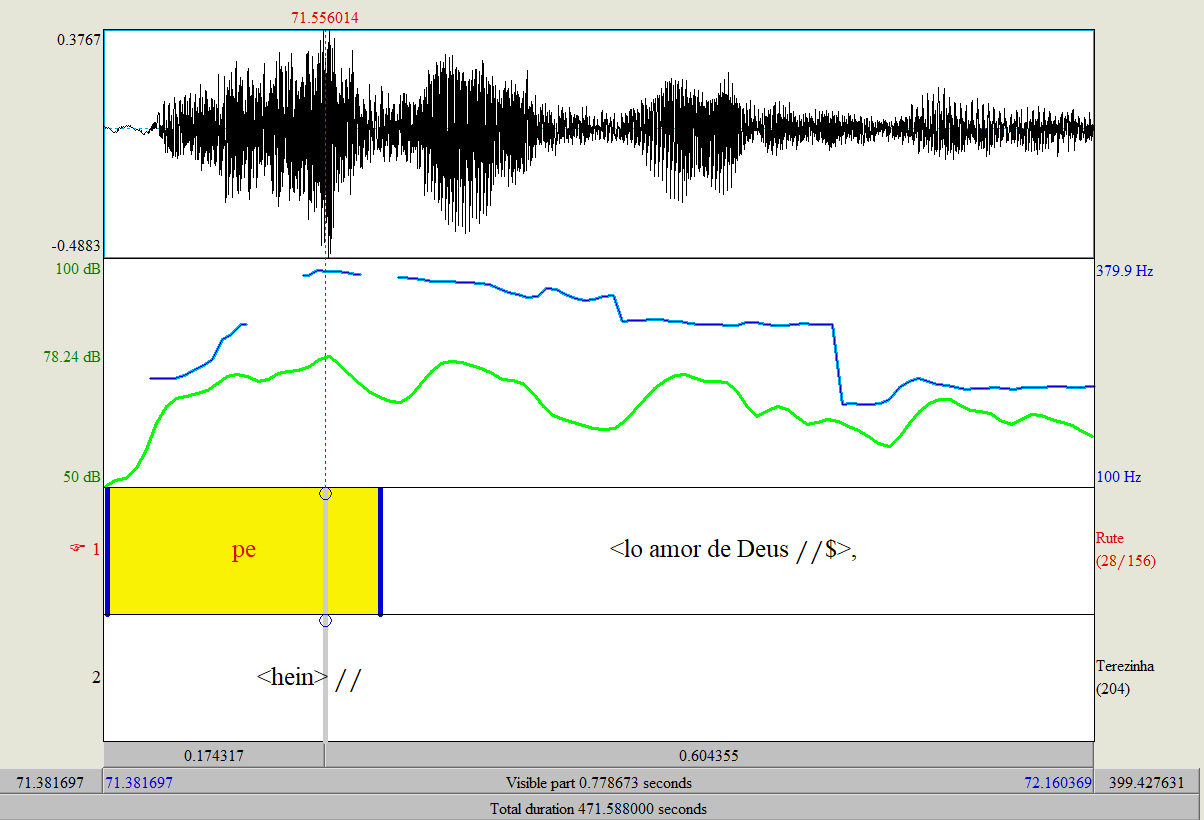This screenshot has height=820, width=1204.
Task: Select the yellow 'pe' interval in tier 1
Action: click(x=243, y=551)
